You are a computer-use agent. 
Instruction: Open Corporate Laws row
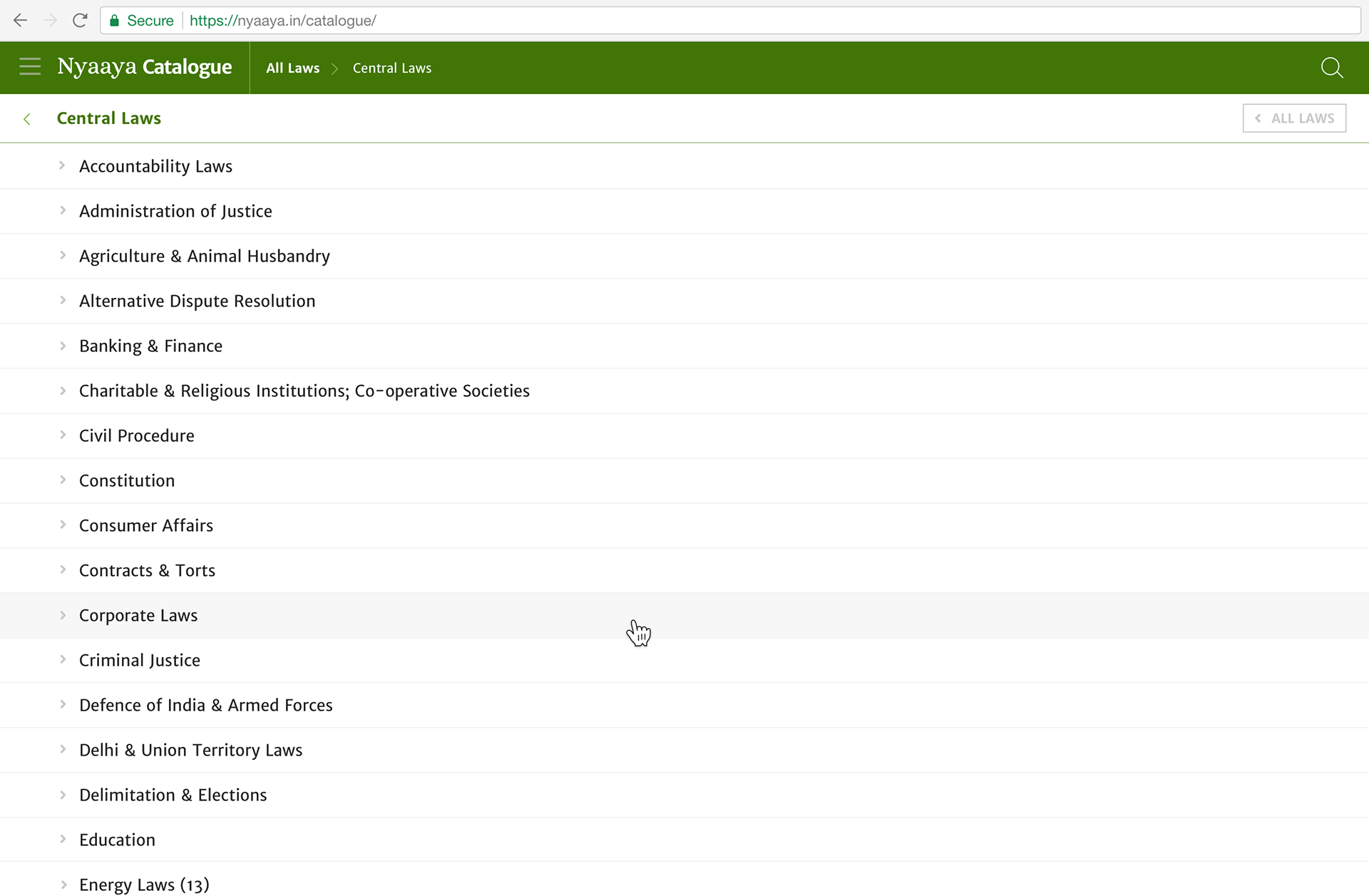click(x=138, y=615)
